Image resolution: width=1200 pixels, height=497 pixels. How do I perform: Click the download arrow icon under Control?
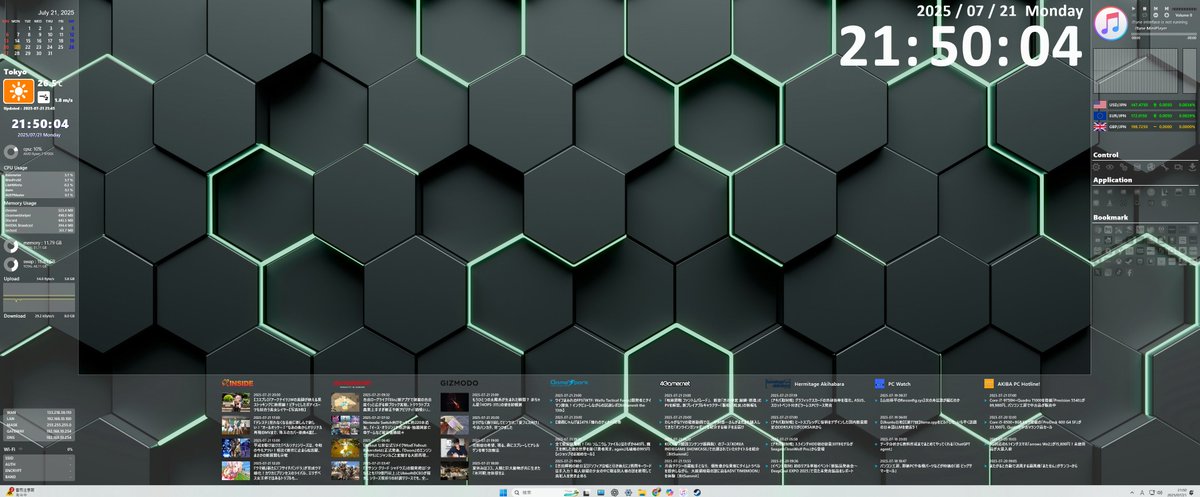(x=1192, y=167)
